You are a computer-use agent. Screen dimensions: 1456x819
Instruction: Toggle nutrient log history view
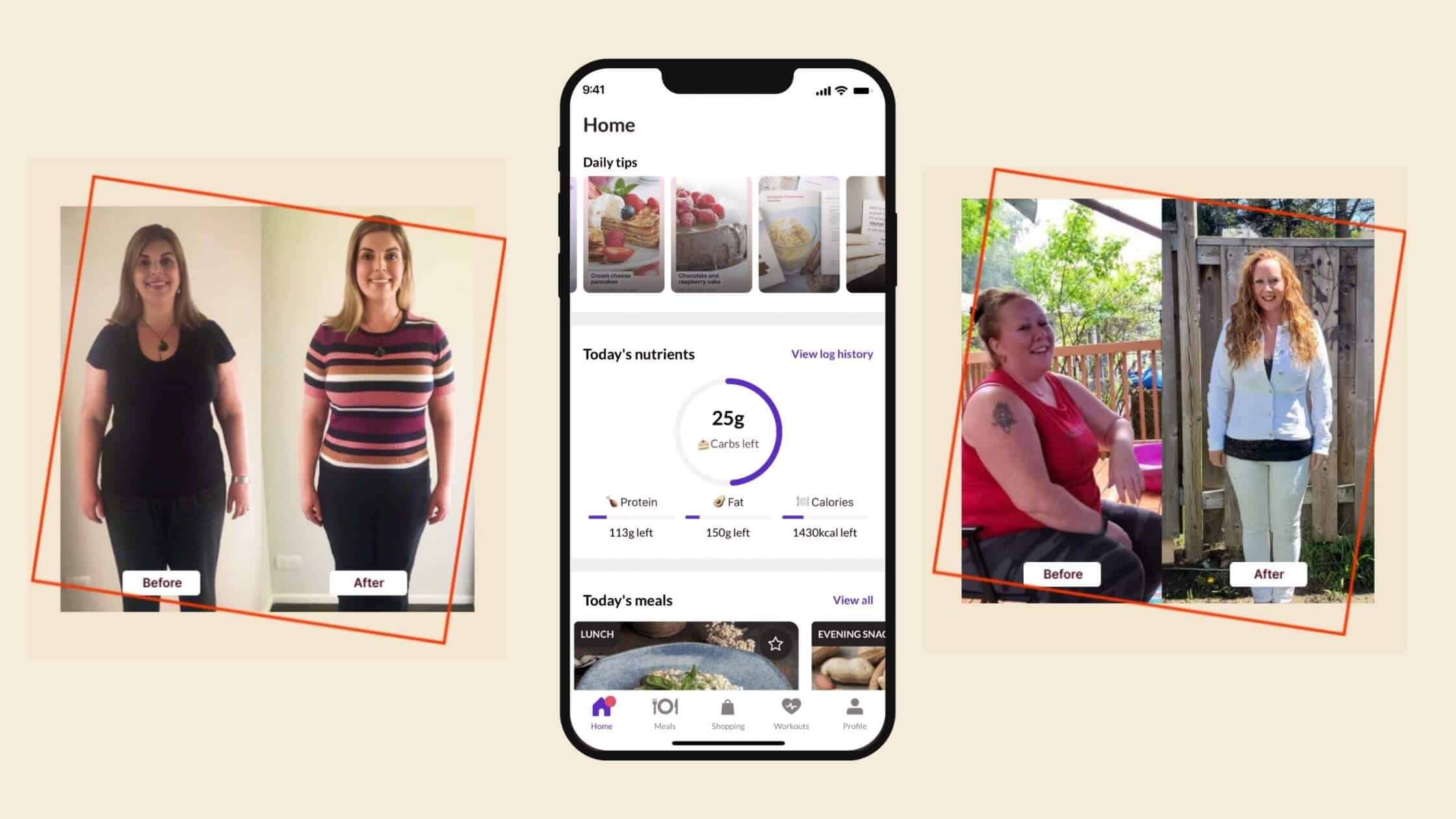[x=831, y=354]
